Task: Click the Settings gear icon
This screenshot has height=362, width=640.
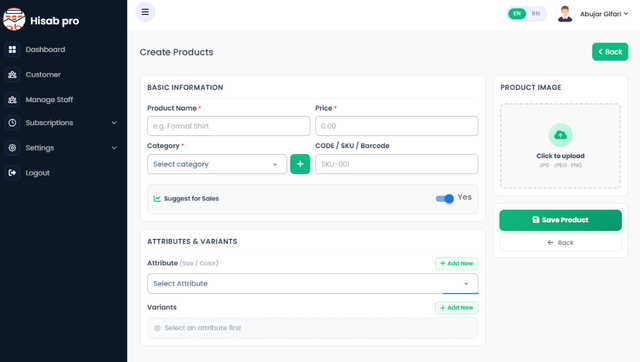Action: [x=12, y=148]
